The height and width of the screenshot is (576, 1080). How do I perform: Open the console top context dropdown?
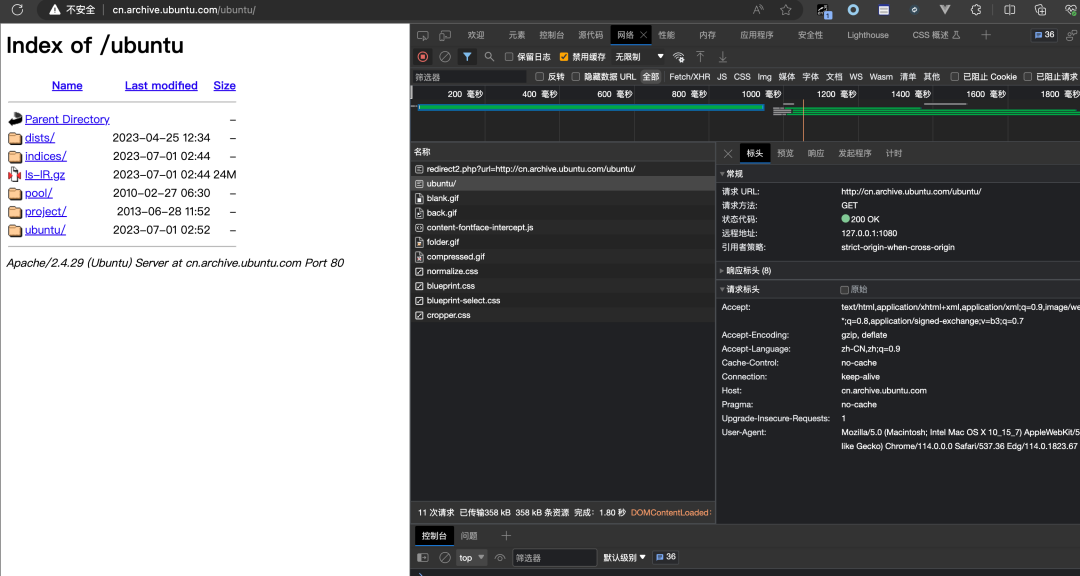472,557
